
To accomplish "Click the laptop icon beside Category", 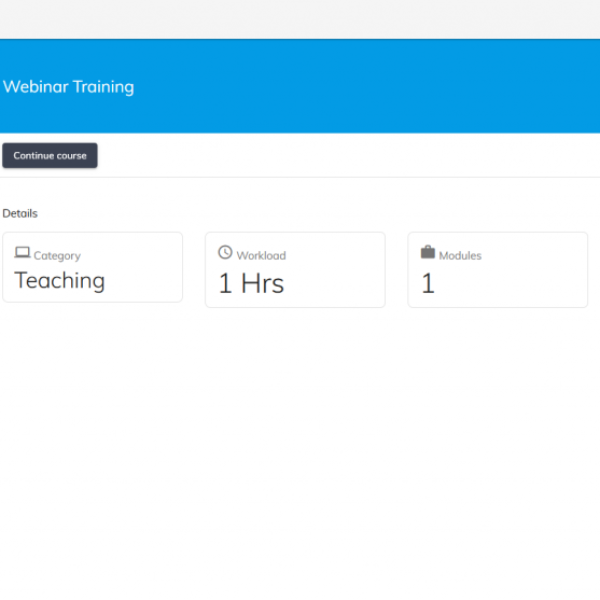I will click(x=22, y=254).
